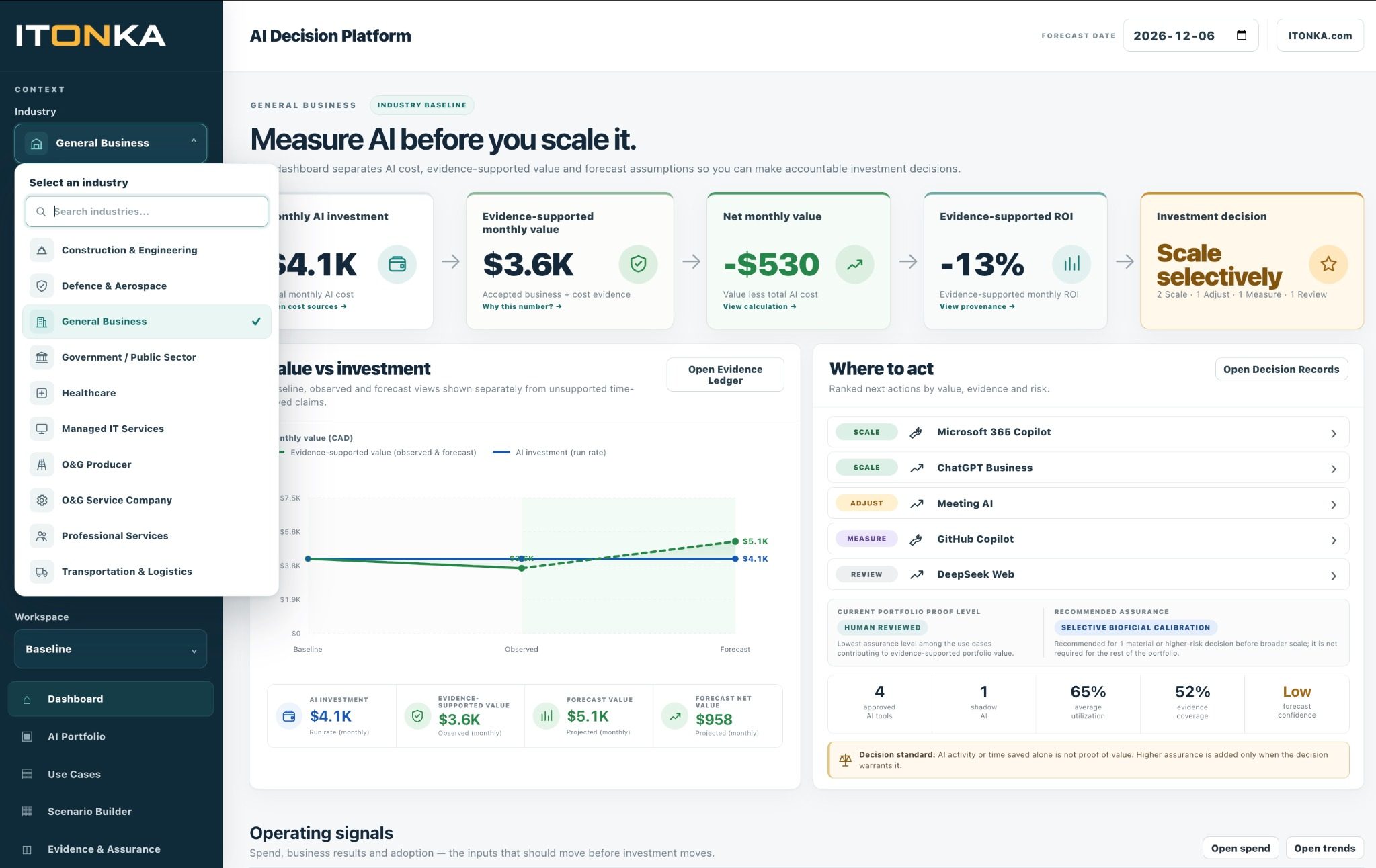Visit the ITONKA.com button
Screen dimensions: 1376x868
coord(1320,36)
